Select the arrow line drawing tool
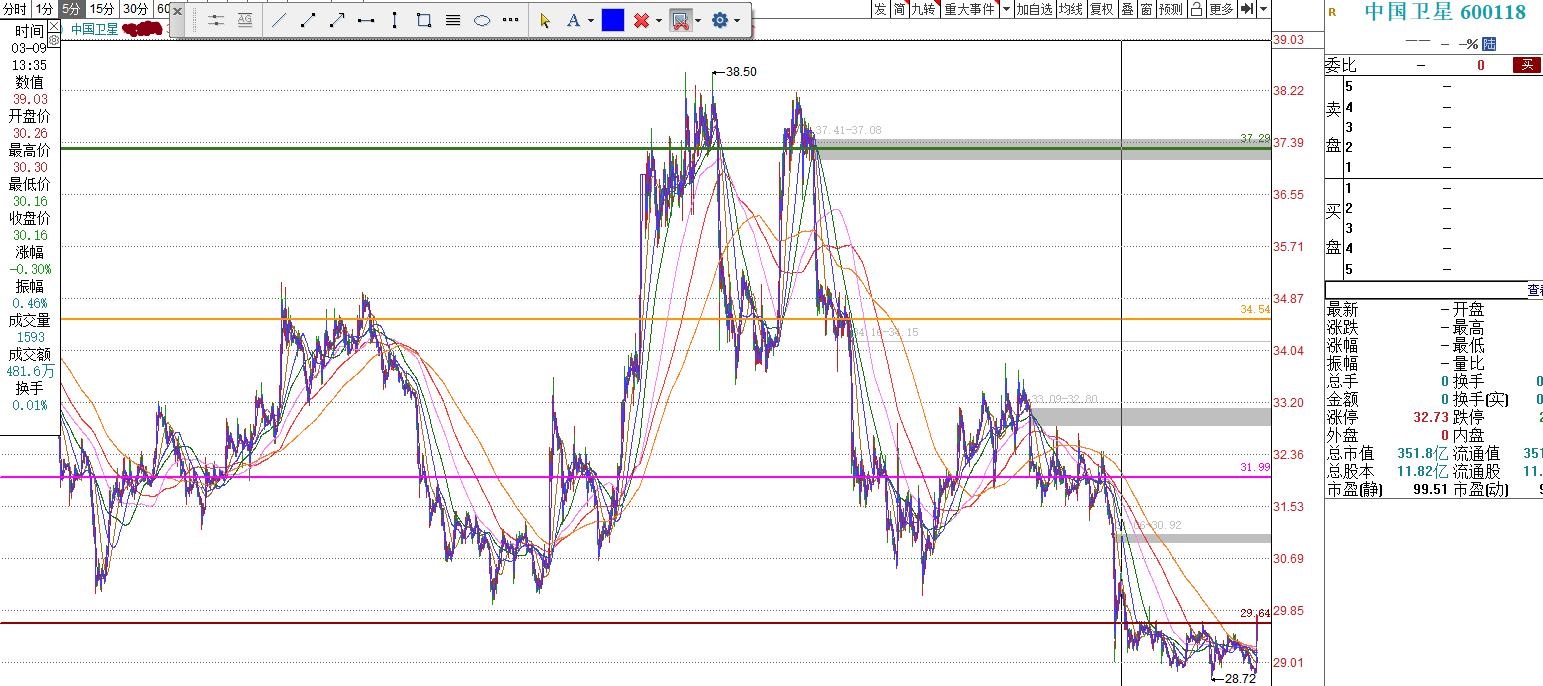 (x=337, y=20)
